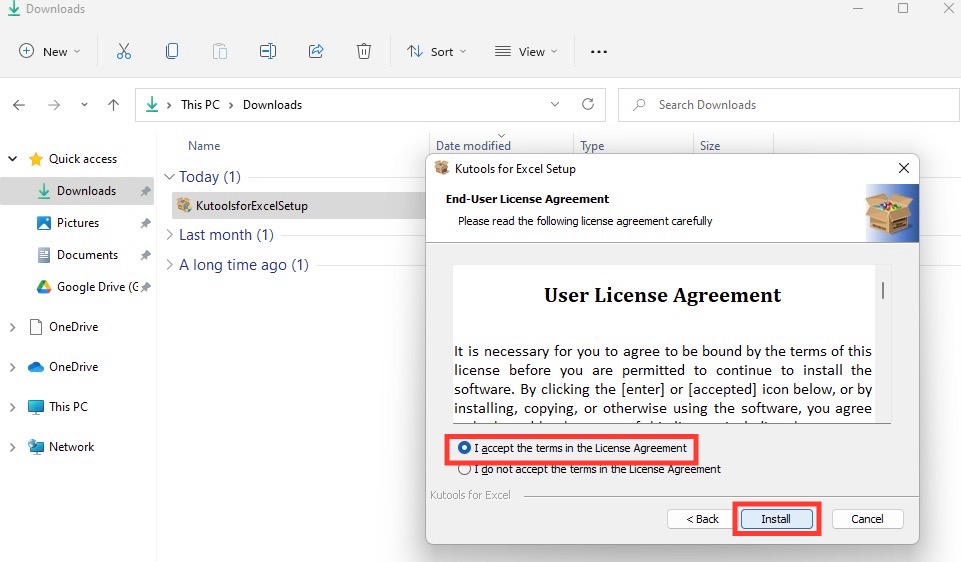The width and height of the screenshot is (961, 562).
Task: Click This PC in the address breadcrumb
Action: [200, 105]
